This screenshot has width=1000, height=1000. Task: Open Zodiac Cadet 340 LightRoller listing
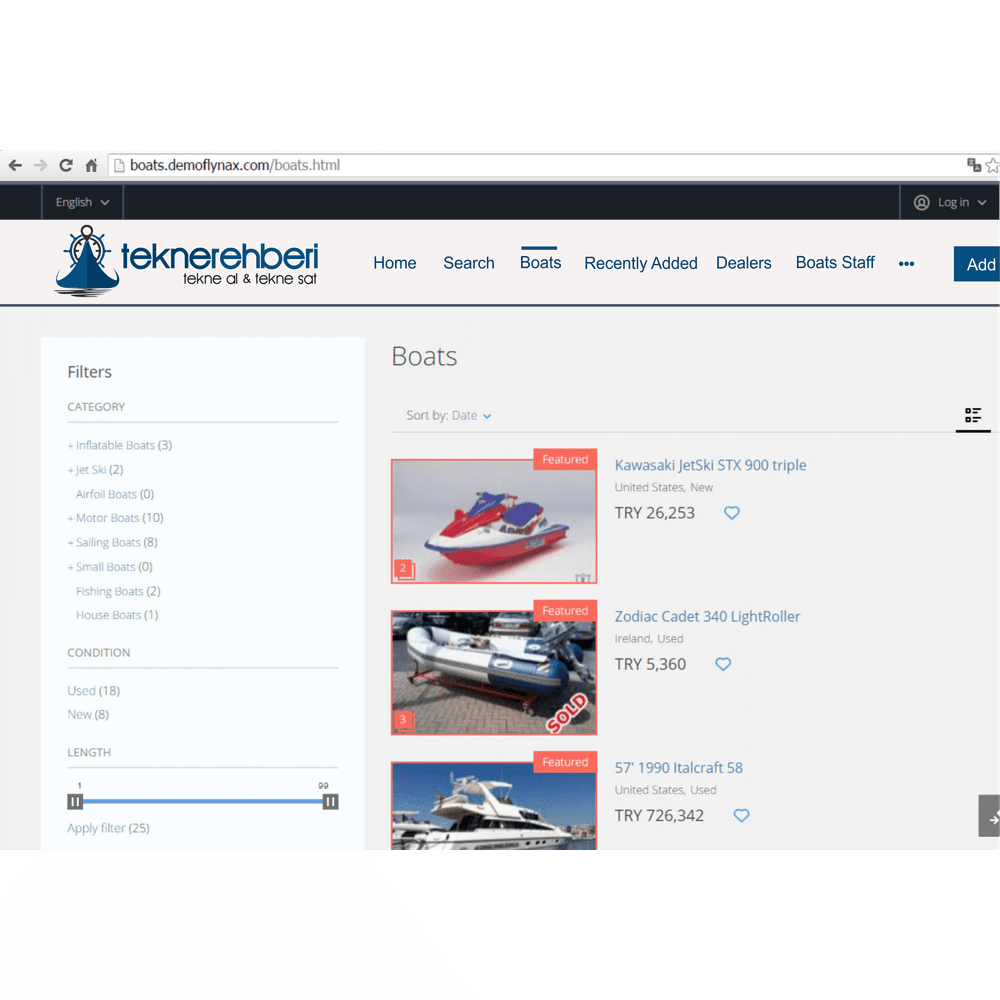[x=707, y=616]
